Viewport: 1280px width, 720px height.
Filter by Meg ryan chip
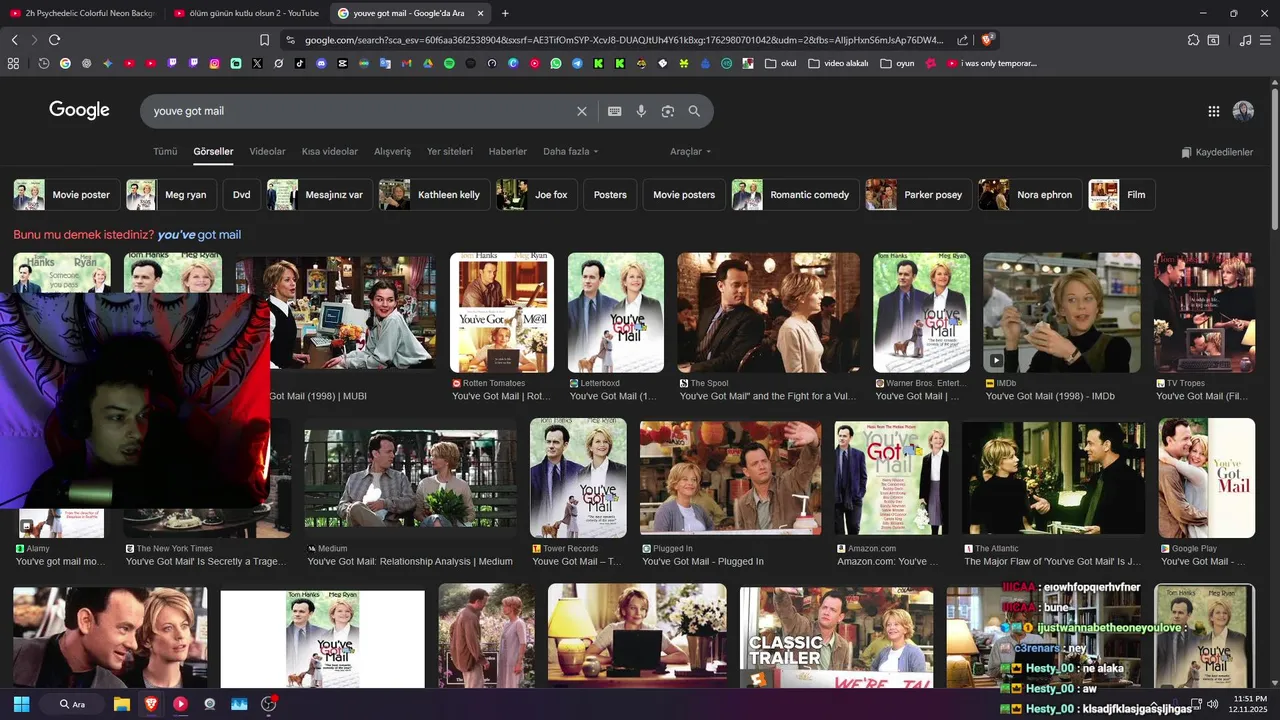(x=171, y=195)
